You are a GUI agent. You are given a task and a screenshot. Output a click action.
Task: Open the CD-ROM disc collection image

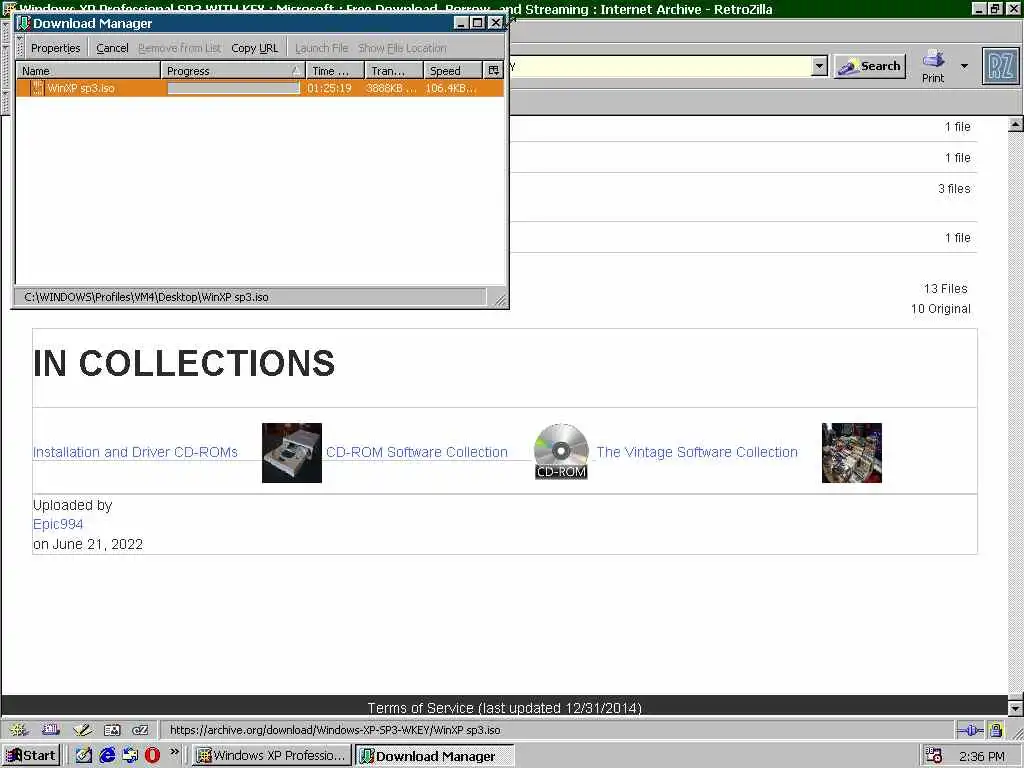(x=561, y=451)
